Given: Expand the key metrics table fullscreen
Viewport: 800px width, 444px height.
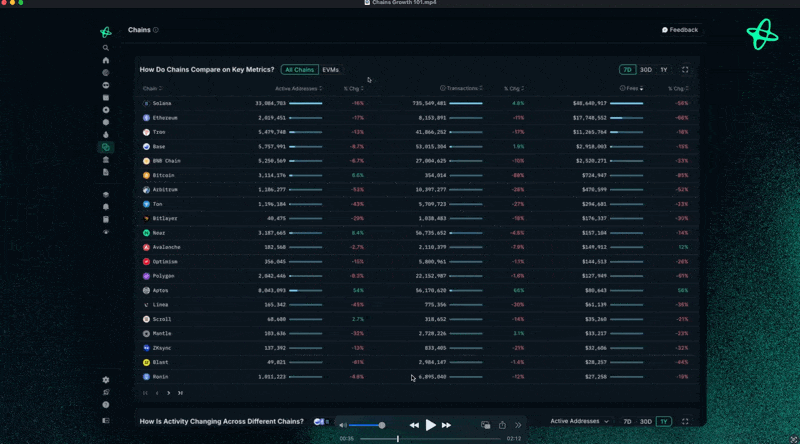Looking at the screenshot, I should tap(685, 70).
